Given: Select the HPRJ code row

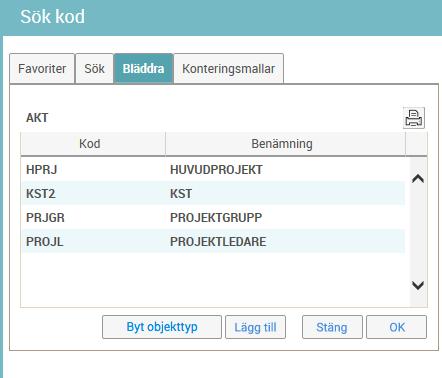Looking at the screenshot, I should point(213,170).
